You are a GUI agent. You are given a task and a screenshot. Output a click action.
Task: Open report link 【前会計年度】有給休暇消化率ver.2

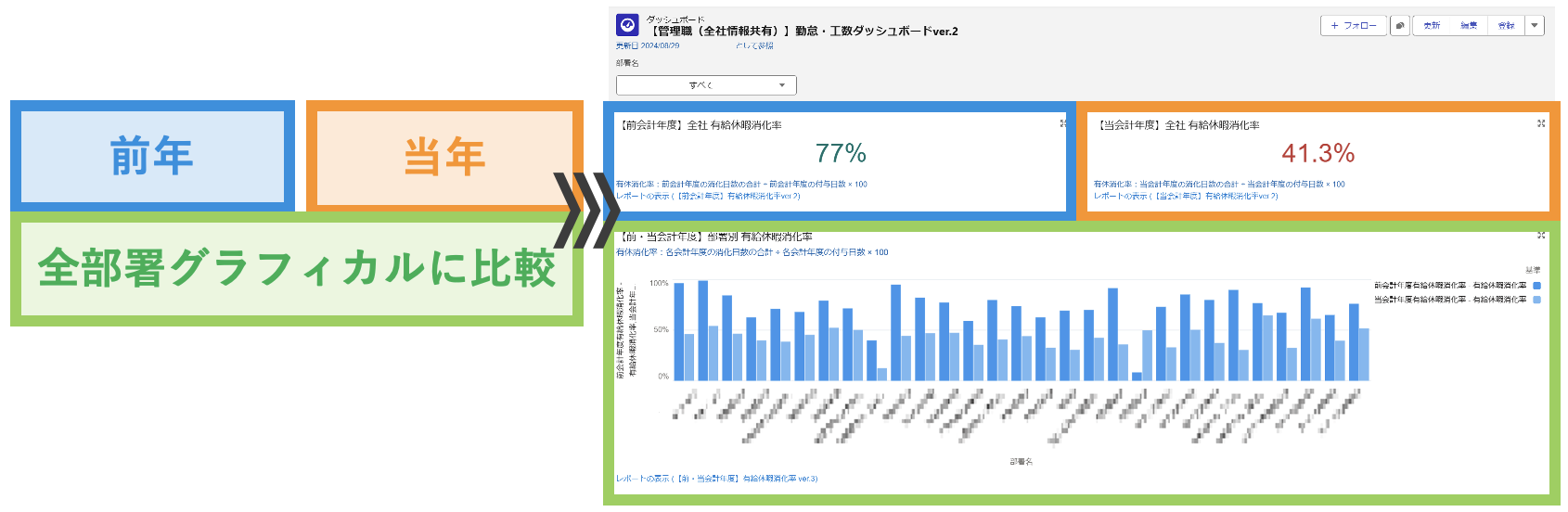click(708, 197)
